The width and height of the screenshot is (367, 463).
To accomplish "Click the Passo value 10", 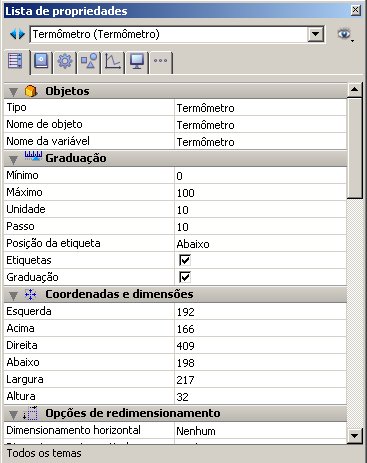I will click(183, 227).
